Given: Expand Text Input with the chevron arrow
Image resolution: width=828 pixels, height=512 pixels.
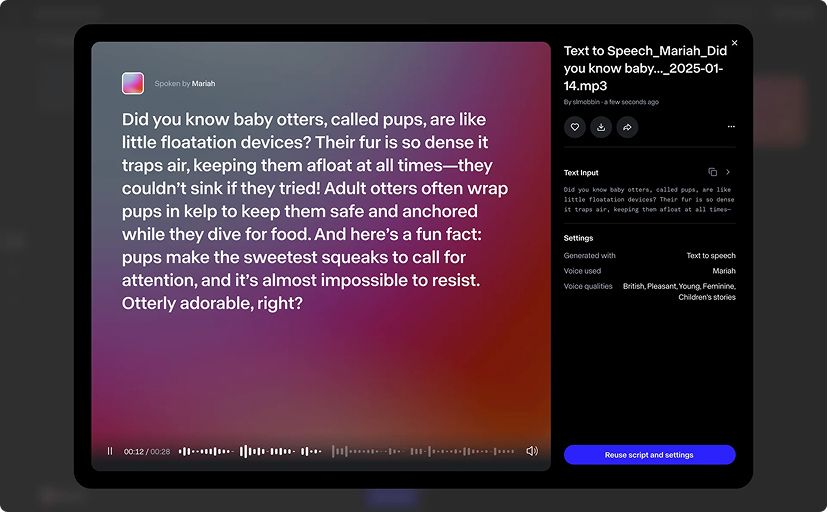Looking at the screenshot, I should tap(729, 172).
